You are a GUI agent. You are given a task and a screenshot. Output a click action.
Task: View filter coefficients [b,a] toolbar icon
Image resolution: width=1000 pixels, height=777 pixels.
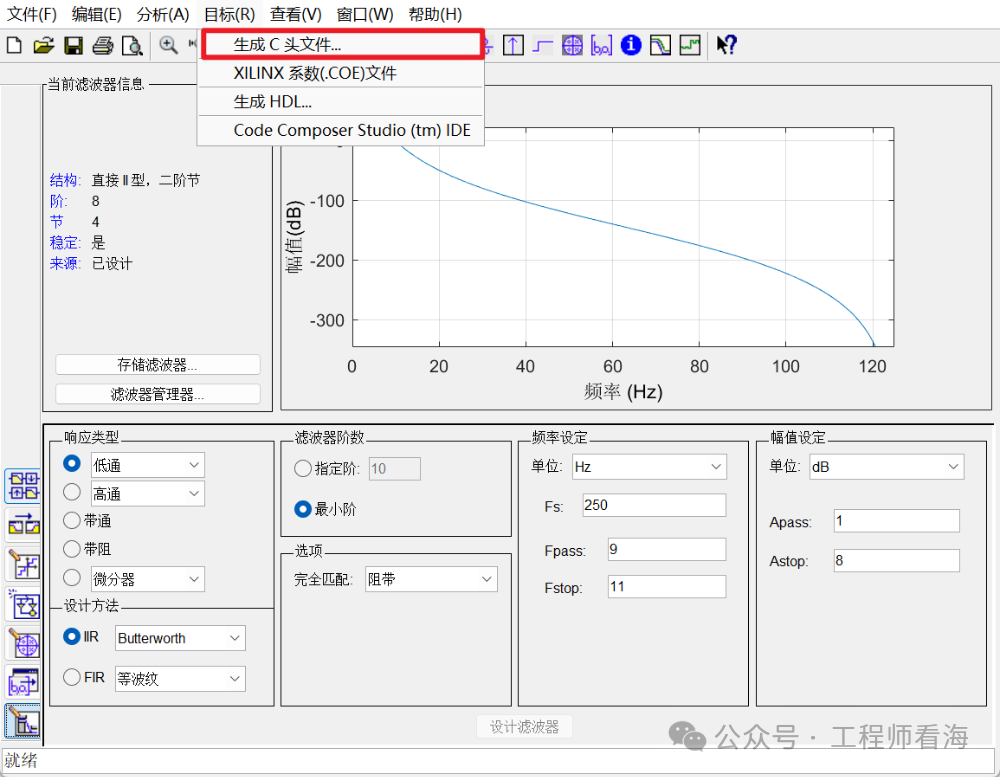tap(601, 45)
